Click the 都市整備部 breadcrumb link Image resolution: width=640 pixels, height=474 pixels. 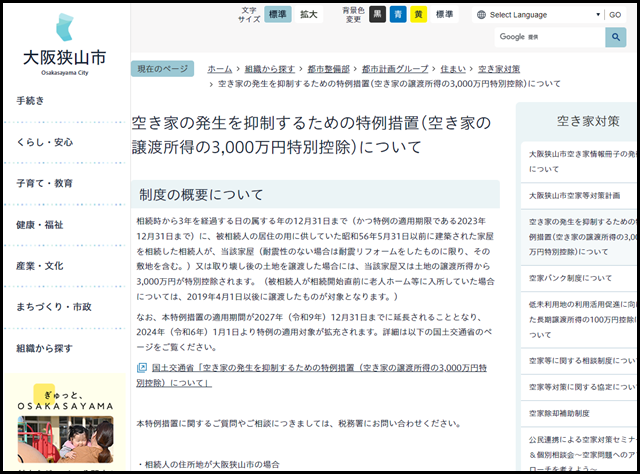coord(329,69)
